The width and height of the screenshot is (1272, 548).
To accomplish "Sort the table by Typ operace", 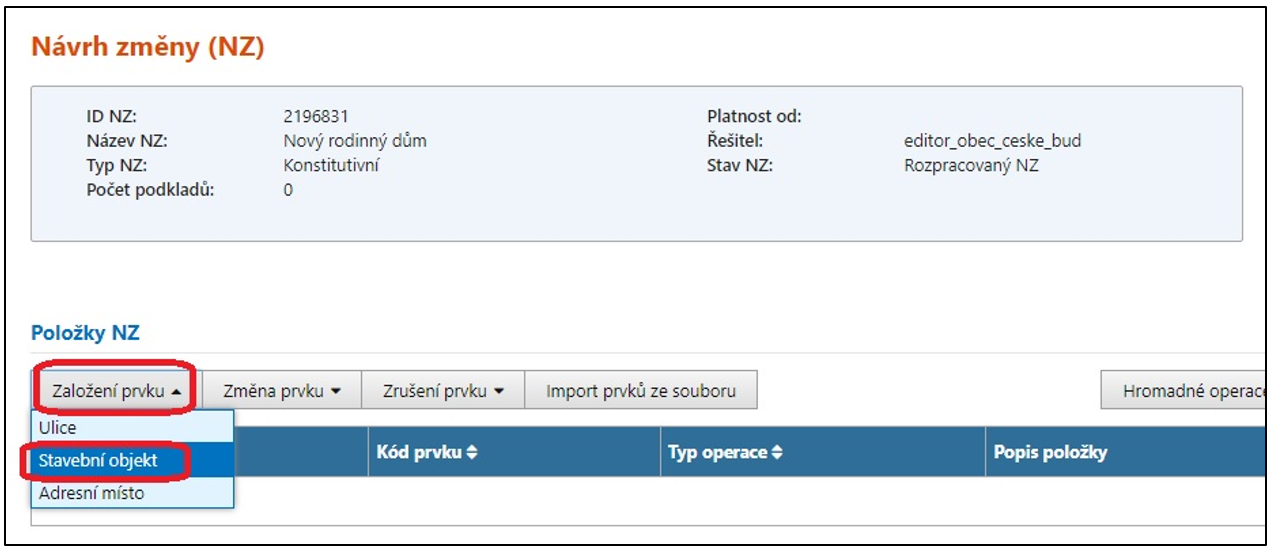I will [x=725, y=453].
